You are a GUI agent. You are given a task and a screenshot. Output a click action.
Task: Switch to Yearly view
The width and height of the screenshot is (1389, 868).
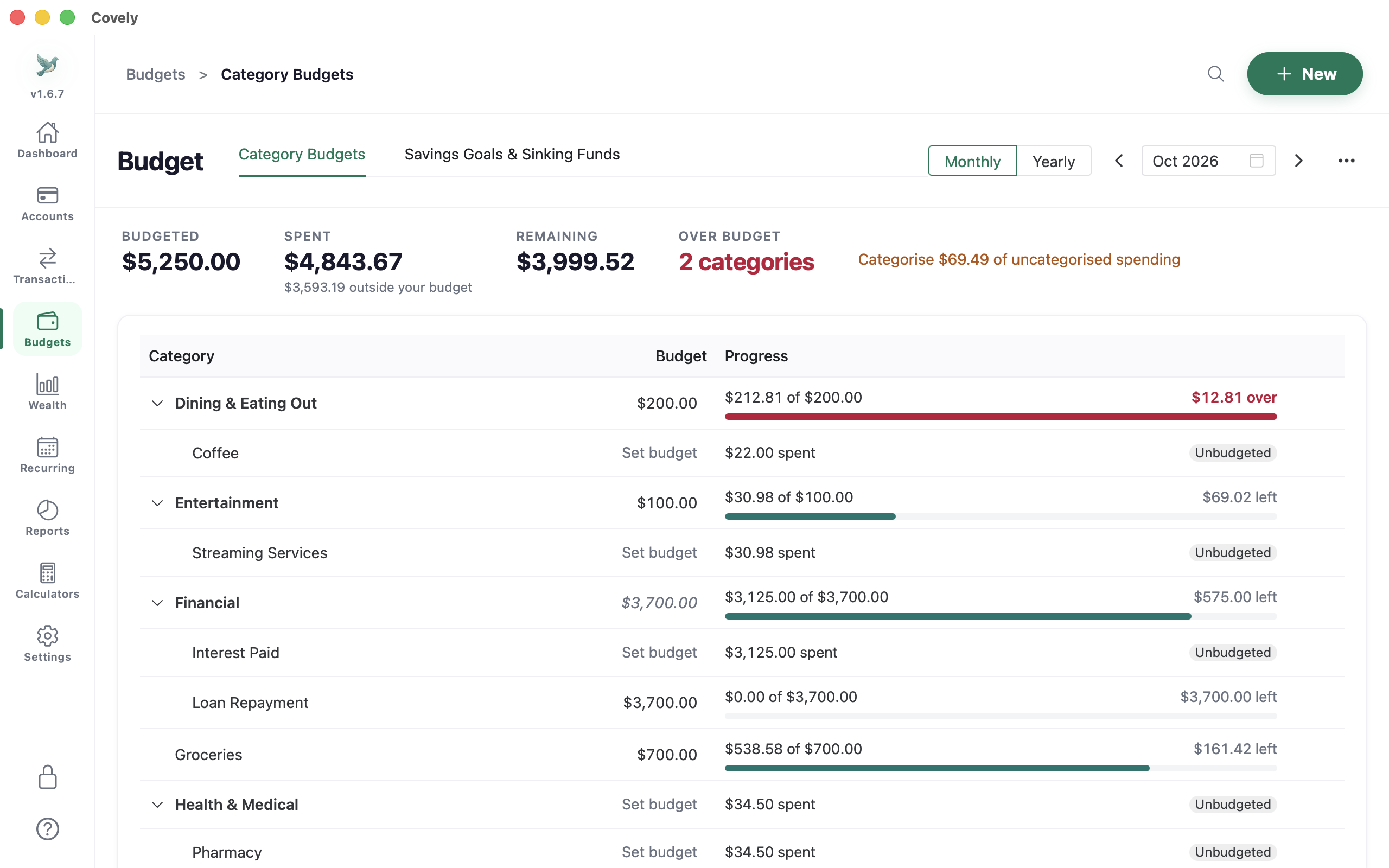pos(1053,161)
